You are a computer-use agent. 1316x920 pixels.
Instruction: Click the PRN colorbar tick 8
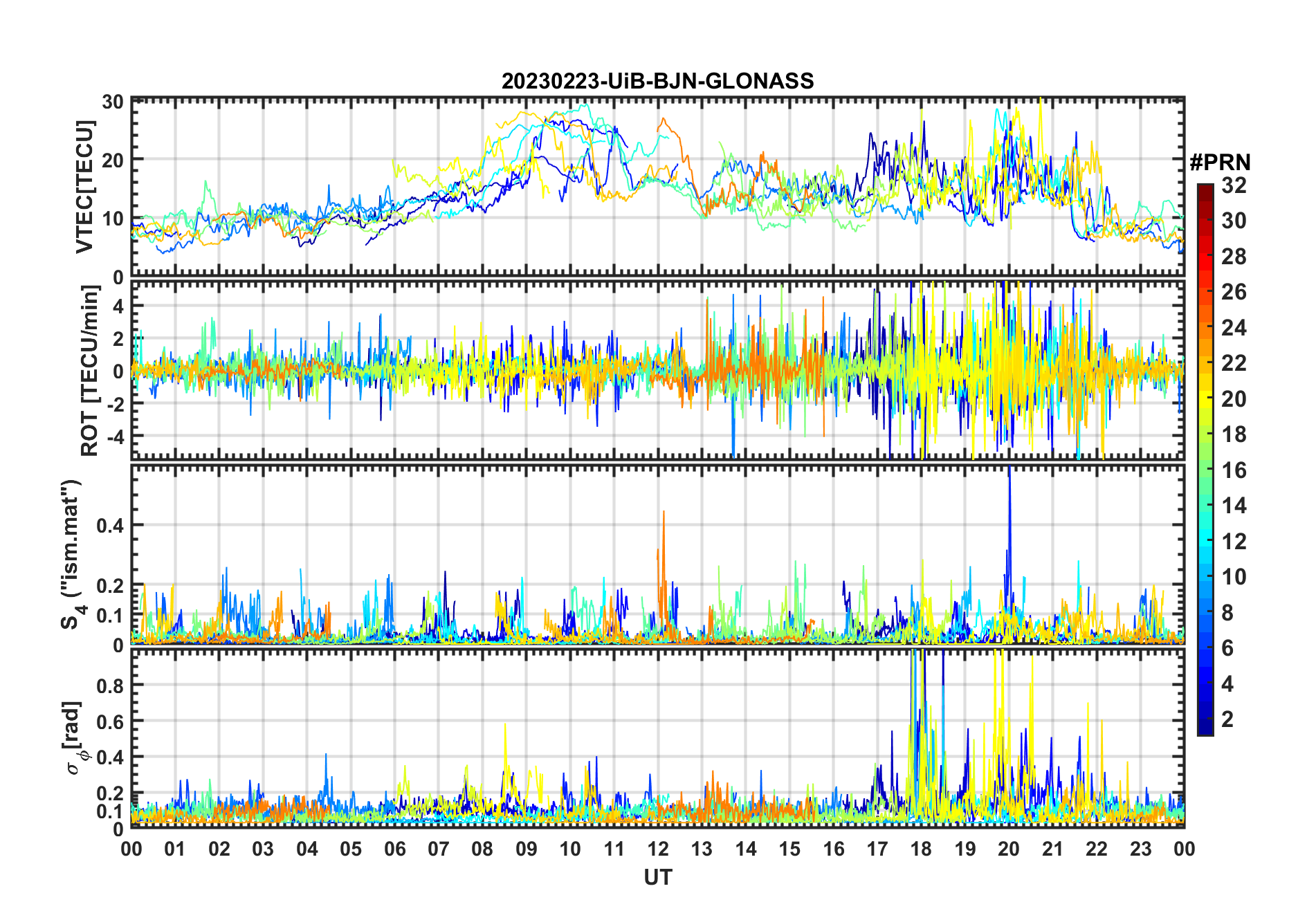(1227, 613)
